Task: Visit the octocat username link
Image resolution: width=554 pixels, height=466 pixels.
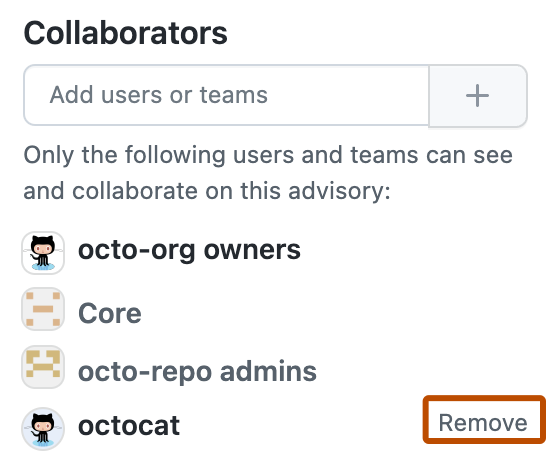Action: [129, 426]
